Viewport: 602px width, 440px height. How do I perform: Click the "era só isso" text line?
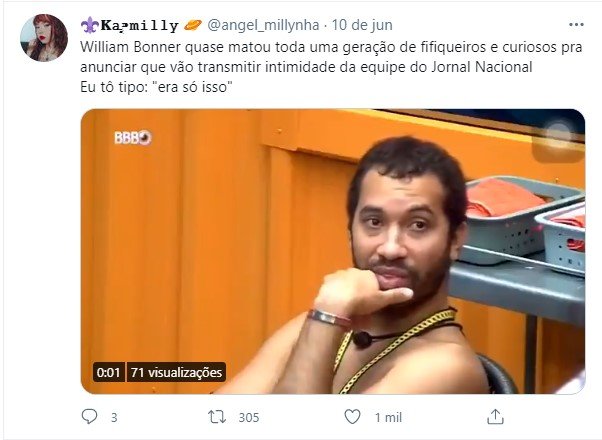click(x=157, y=87)
